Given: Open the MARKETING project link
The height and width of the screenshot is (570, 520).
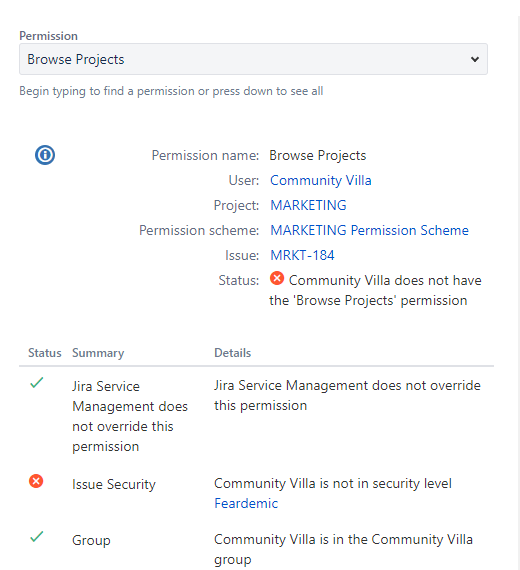Looking at the screenshot, I should click(308, 205).
